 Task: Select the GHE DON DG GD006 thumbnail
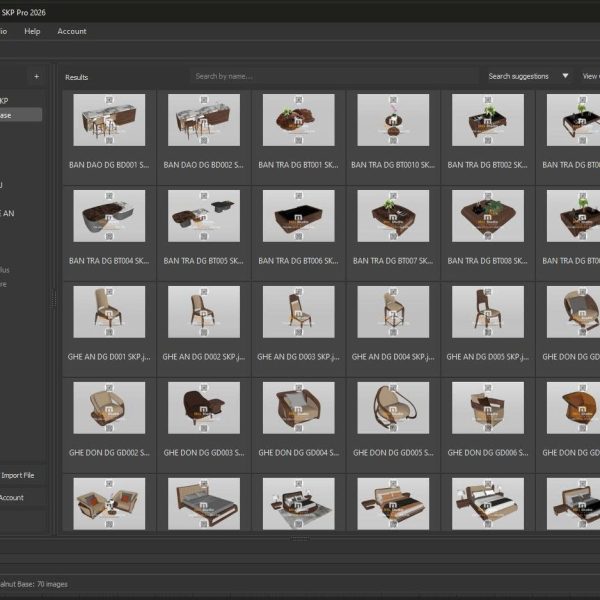488,408
